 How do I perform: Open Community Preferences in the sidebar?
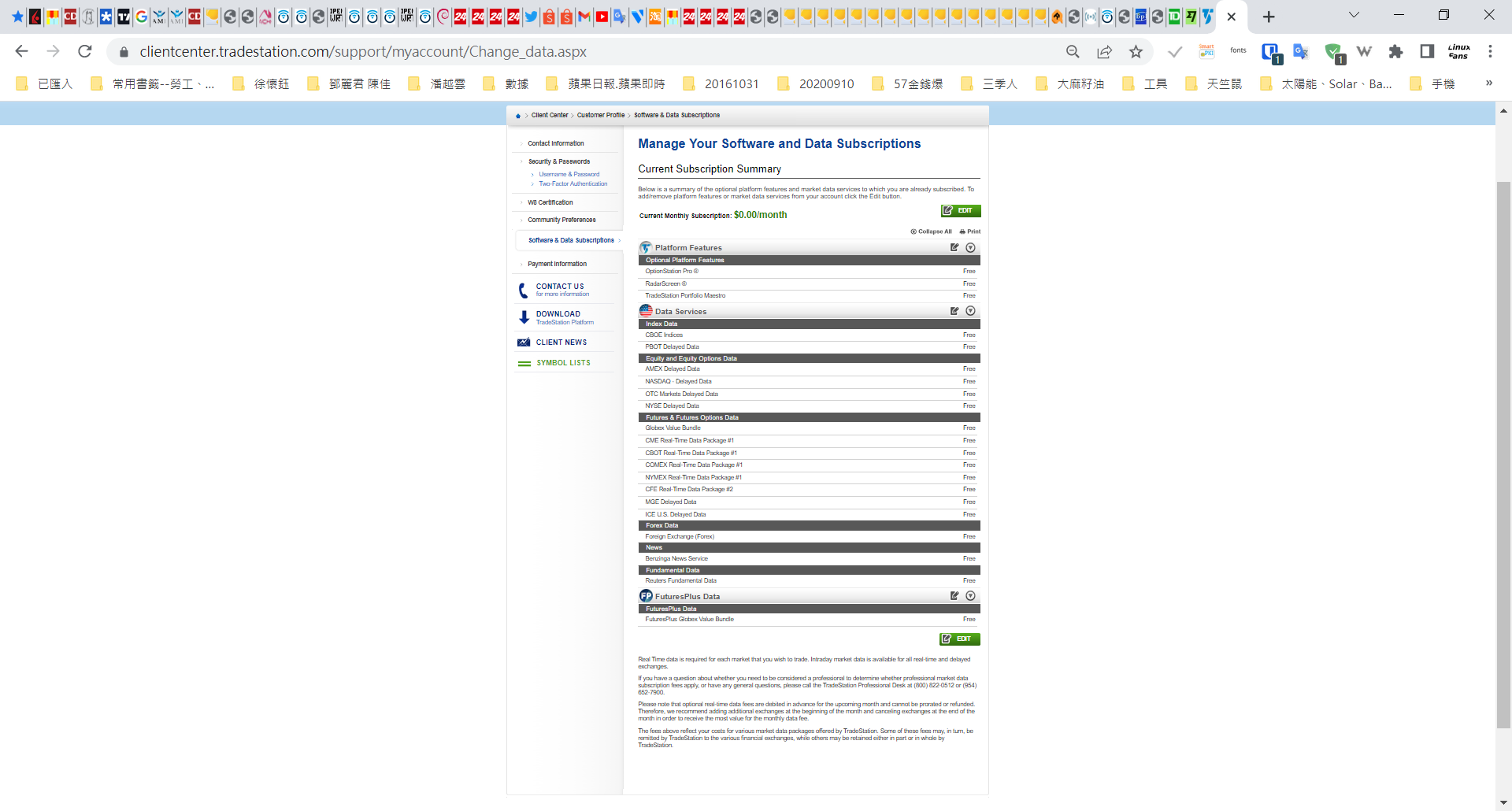[561, 220]
